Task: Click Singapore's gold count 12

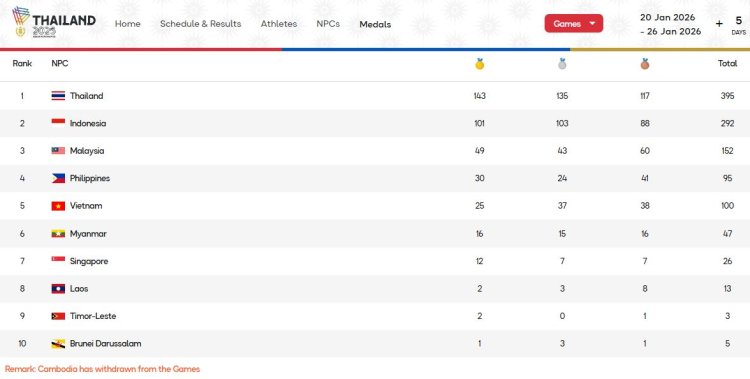Action: coord(479,261)
